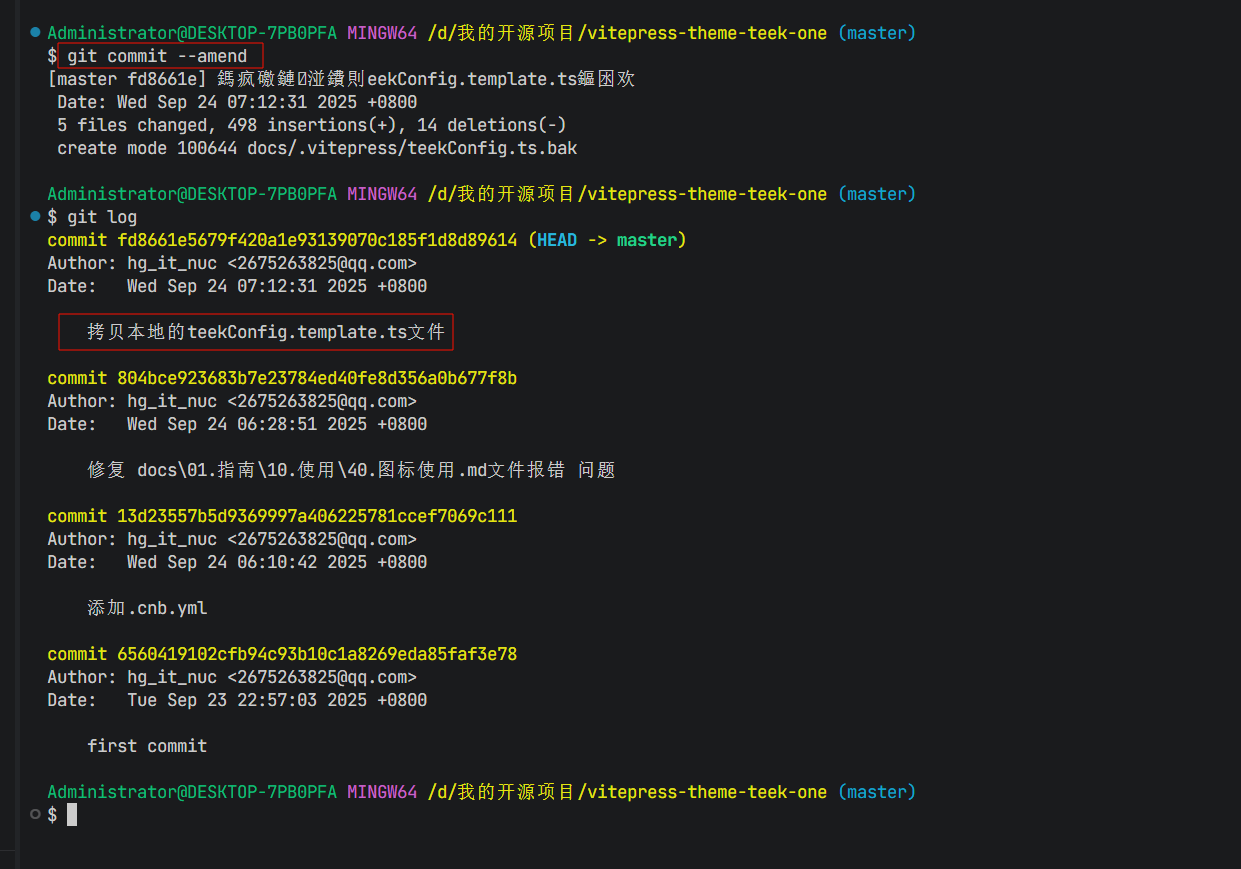Click the hollow circle beside the empty prompt

point(36,814)
